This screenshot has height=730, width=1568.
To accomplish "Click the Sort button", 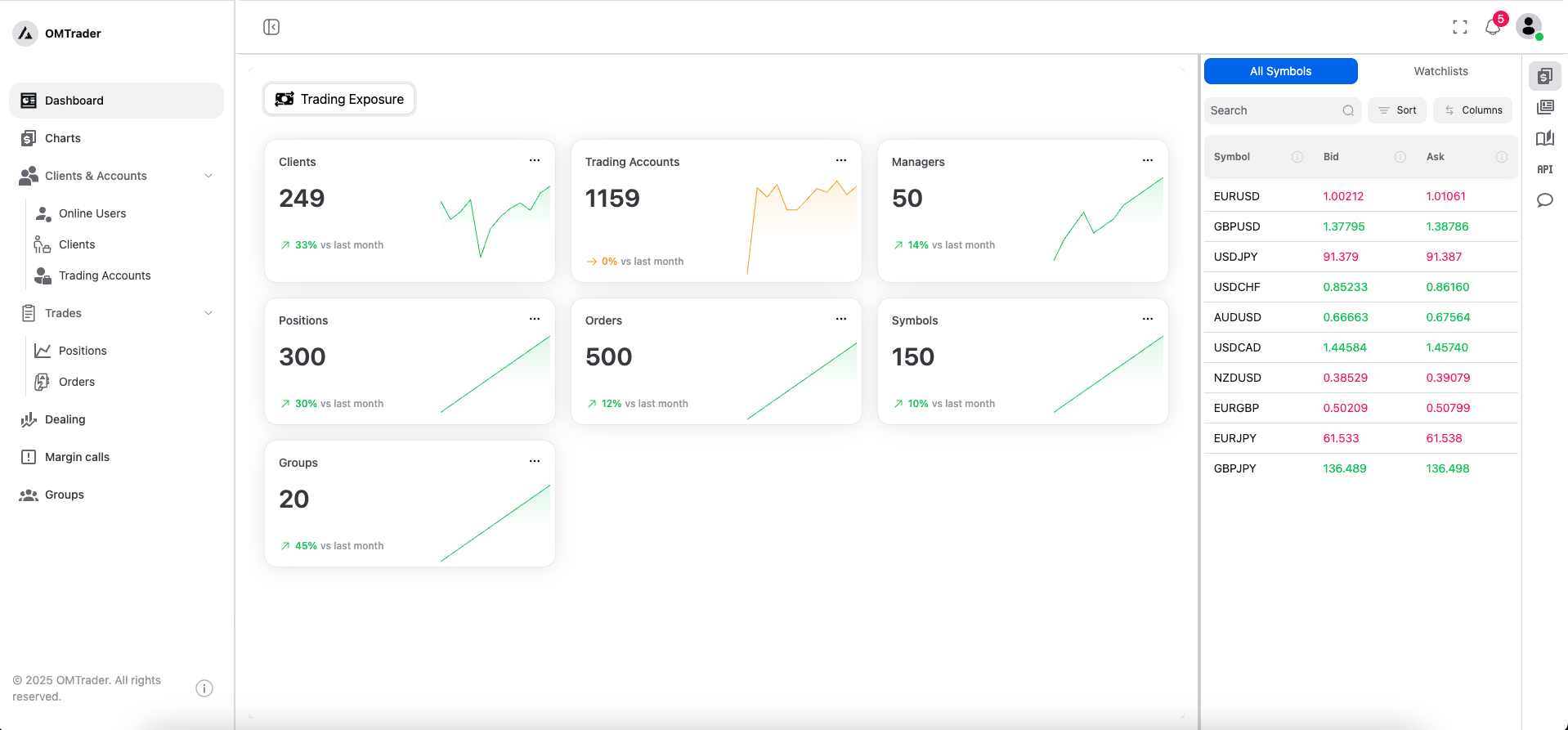I will [1397, 110].
